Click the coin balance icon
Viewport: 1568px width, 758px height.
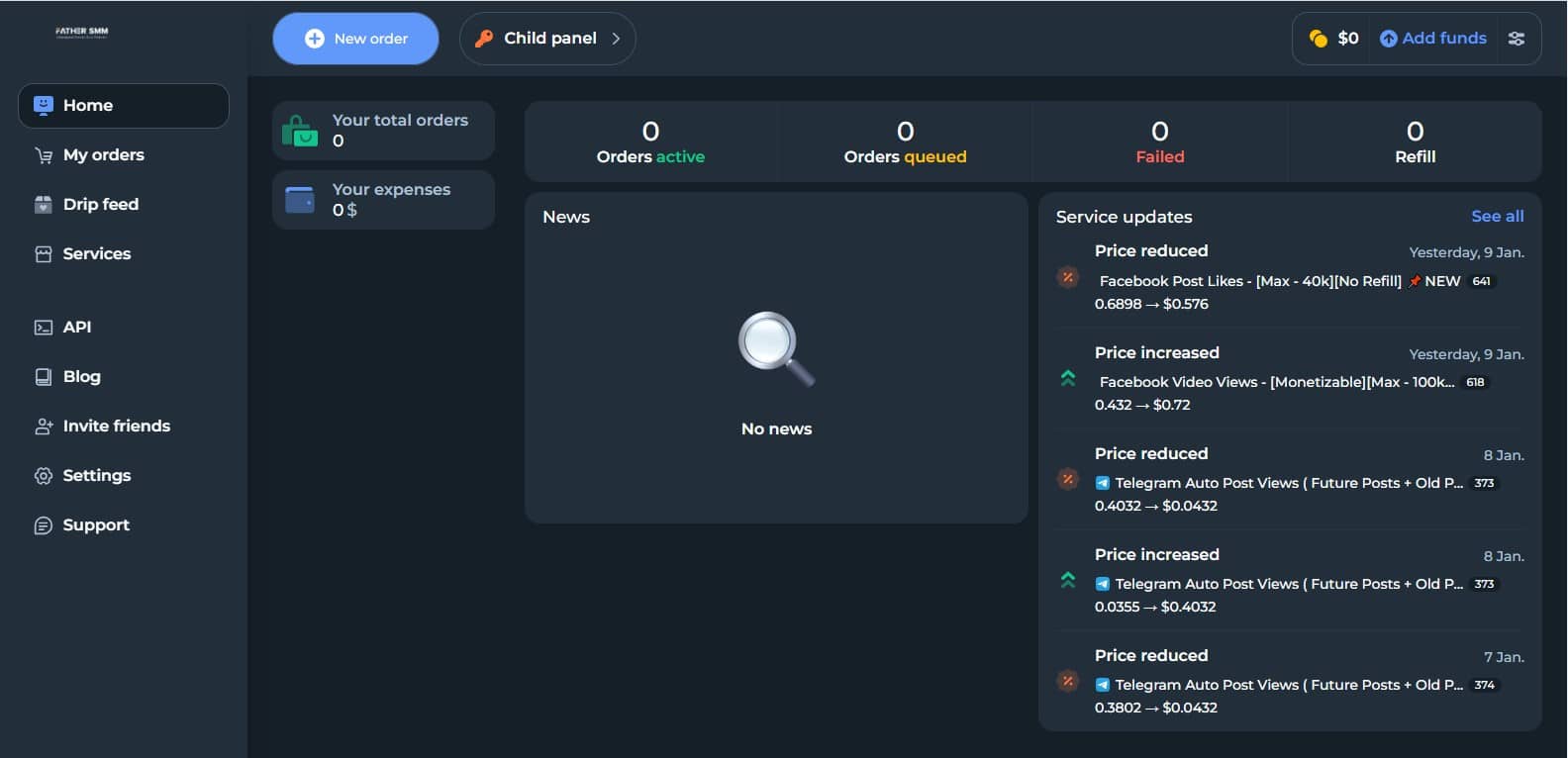pos(1318,39)
